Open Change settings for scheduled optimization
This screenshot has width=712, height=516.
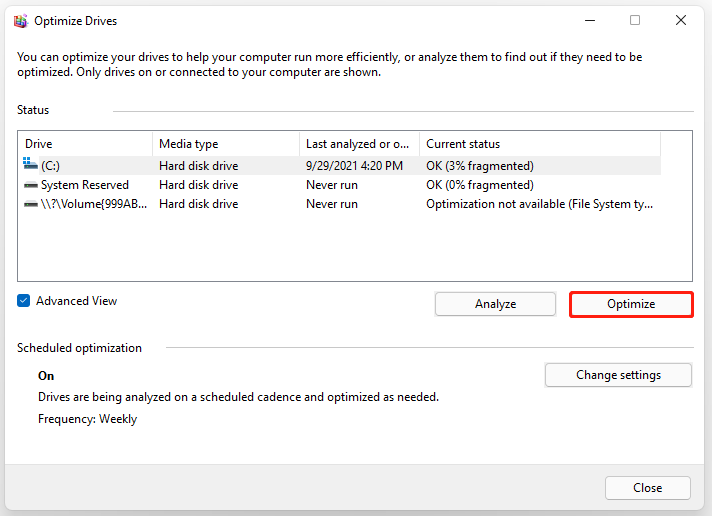(618, 375)
